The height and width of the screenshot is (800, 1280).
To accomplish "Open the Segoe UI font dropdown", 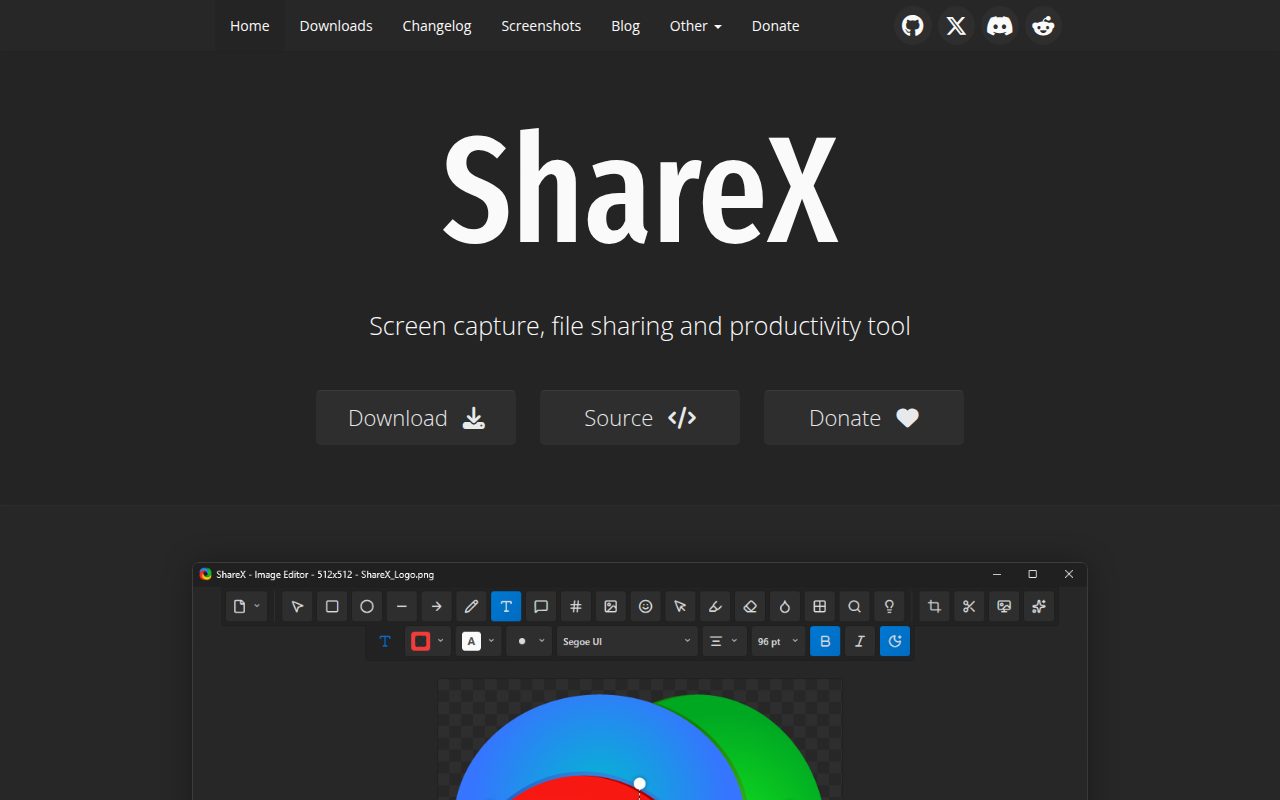I will click(627, 641).
